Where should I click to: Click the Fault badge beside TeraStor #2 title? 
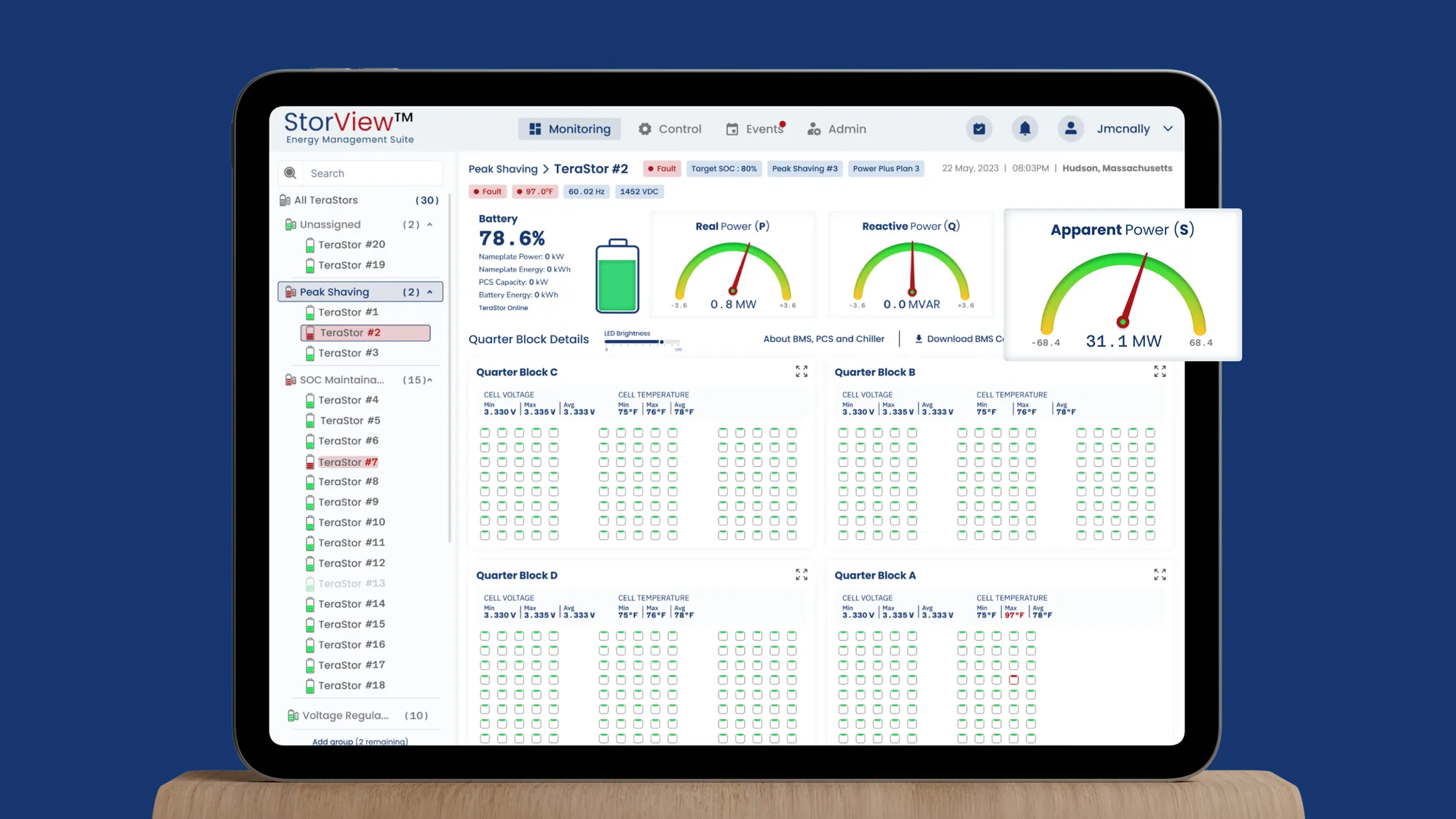click(662, 169)
